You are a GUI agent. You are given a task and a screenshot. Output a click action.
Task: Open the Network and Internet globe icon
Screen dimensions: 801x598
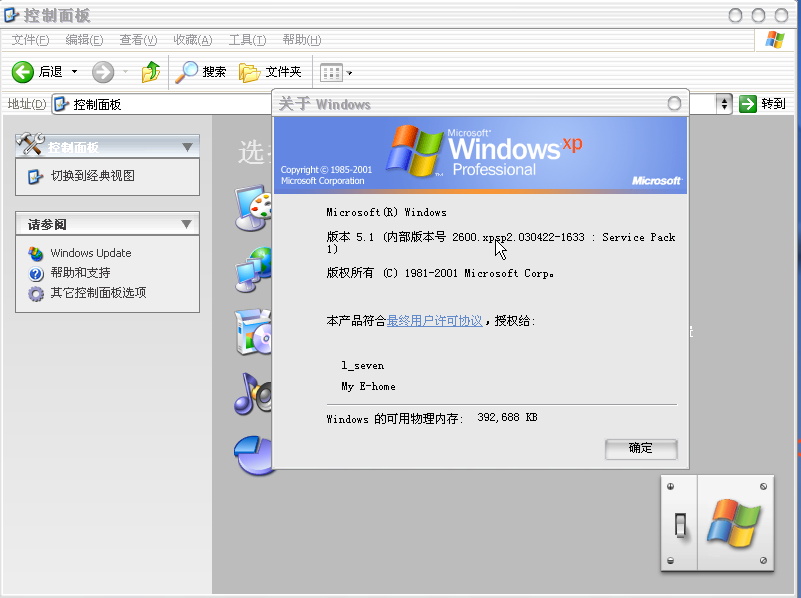pos(253,270)
